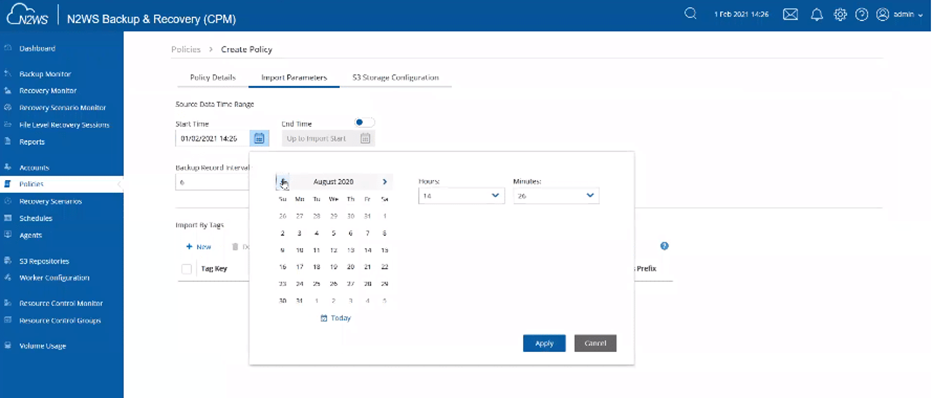
Task: Click the Dashboard sidebar icon
Action: pos(8,48)
